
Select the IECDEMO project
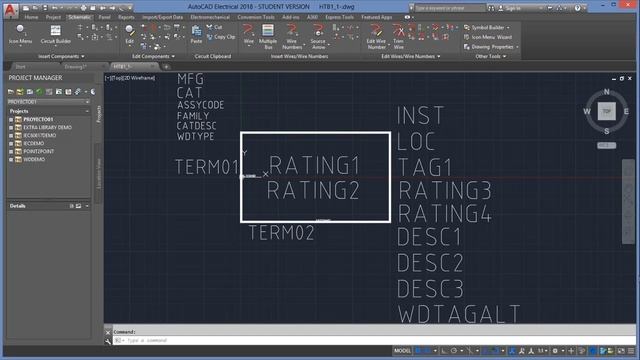pyautogui.click(x=33, y=143)
